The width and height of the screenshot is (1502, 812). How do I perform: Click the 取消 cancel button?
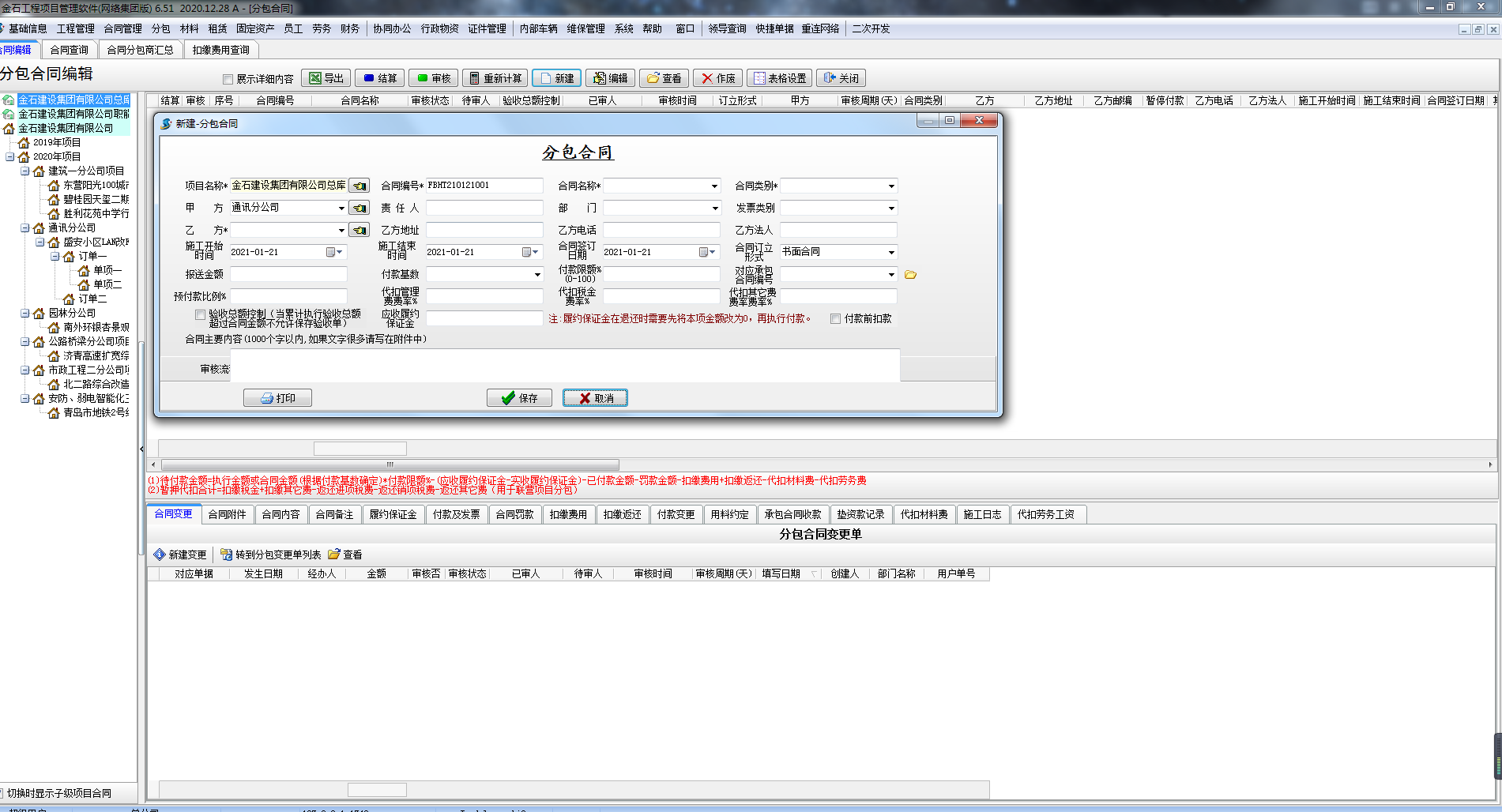(x=595, y=398)
